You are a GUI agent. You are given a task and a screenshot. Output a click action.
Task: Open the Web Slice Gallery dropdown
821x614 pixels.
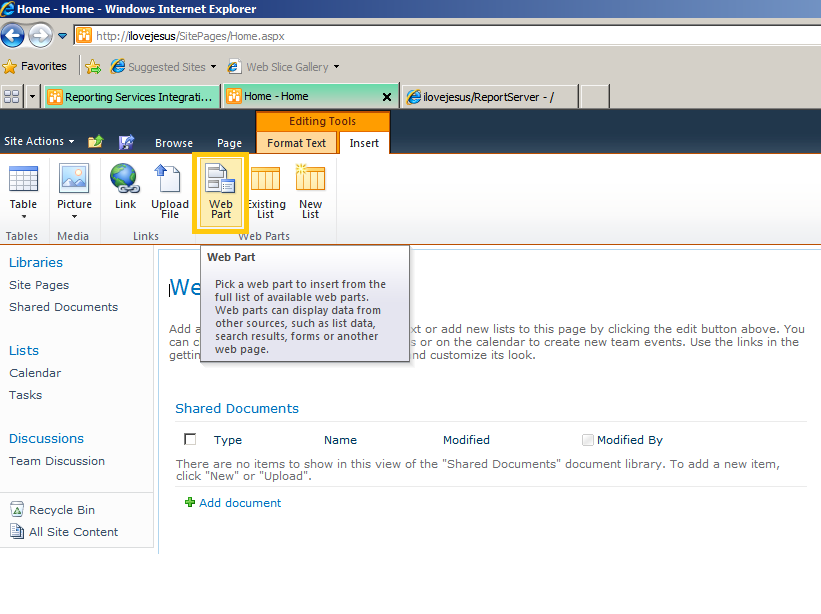(336, 66)
